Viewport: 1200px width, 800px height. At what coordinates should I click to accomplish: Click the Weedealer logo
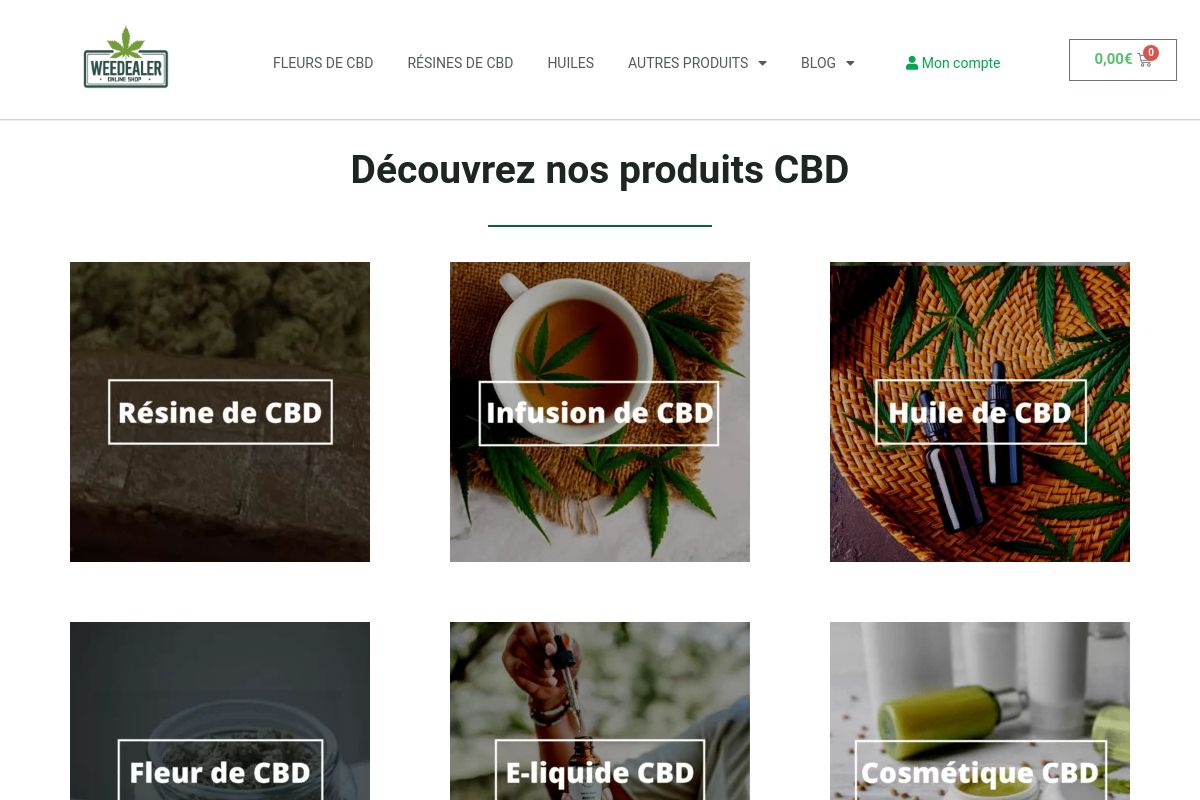[x=126, y=58]
